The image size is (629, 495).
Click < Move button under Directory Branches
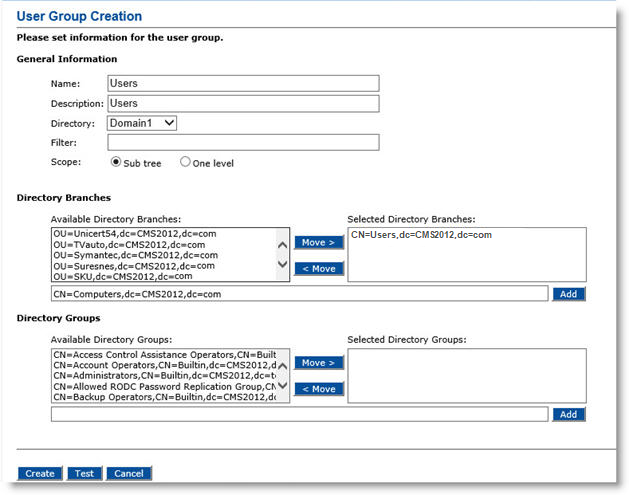319,268
